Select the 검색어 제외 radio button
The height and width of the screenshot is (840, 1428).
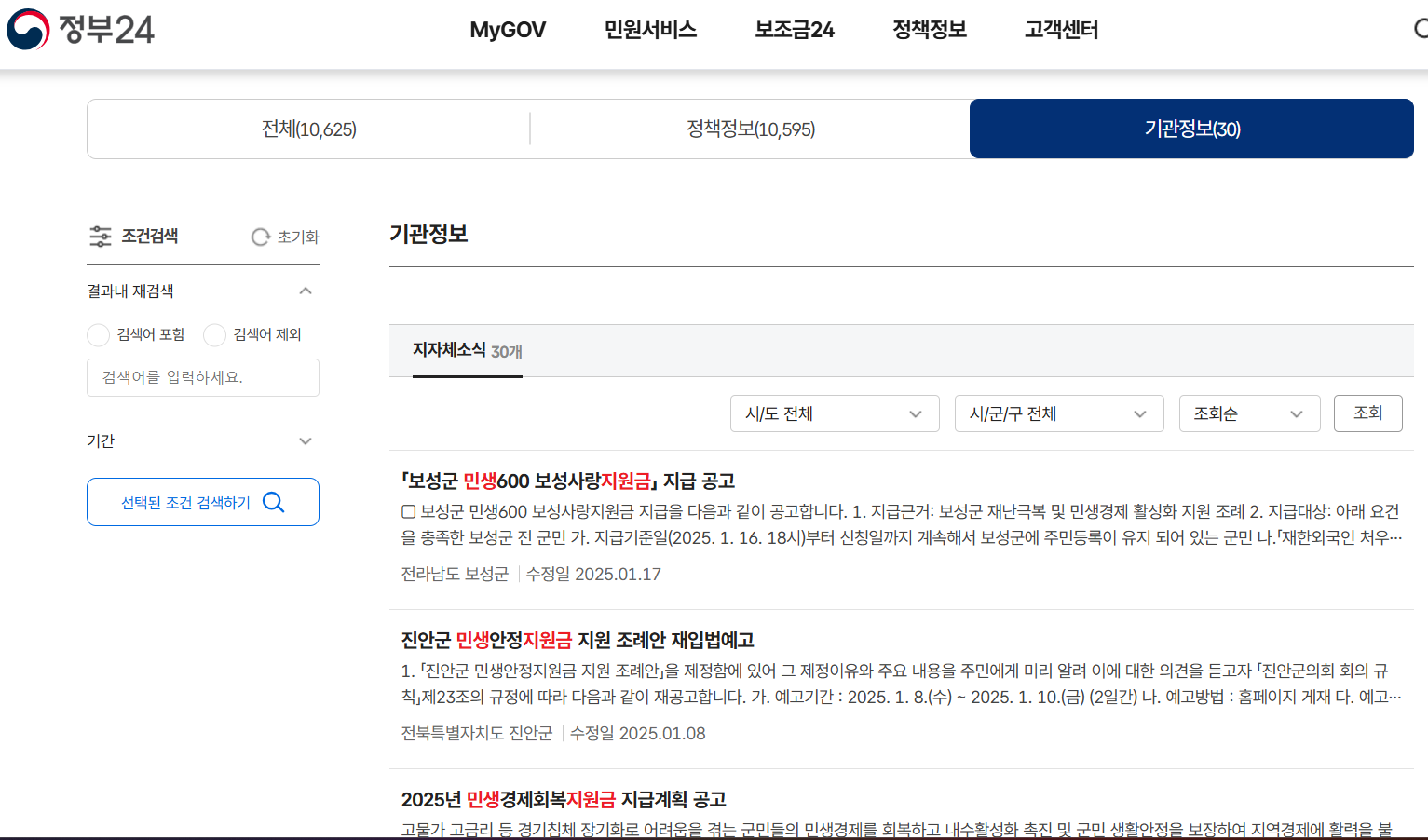(214, 335)
